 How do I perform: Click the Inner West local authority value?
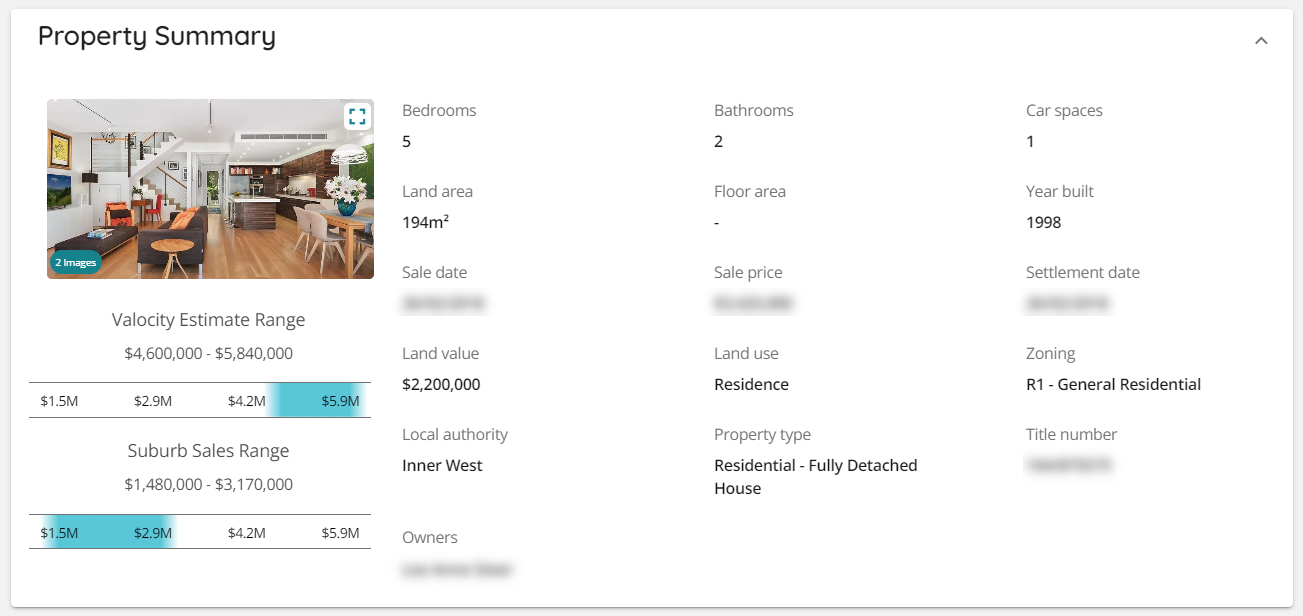[x=442, y=466]
